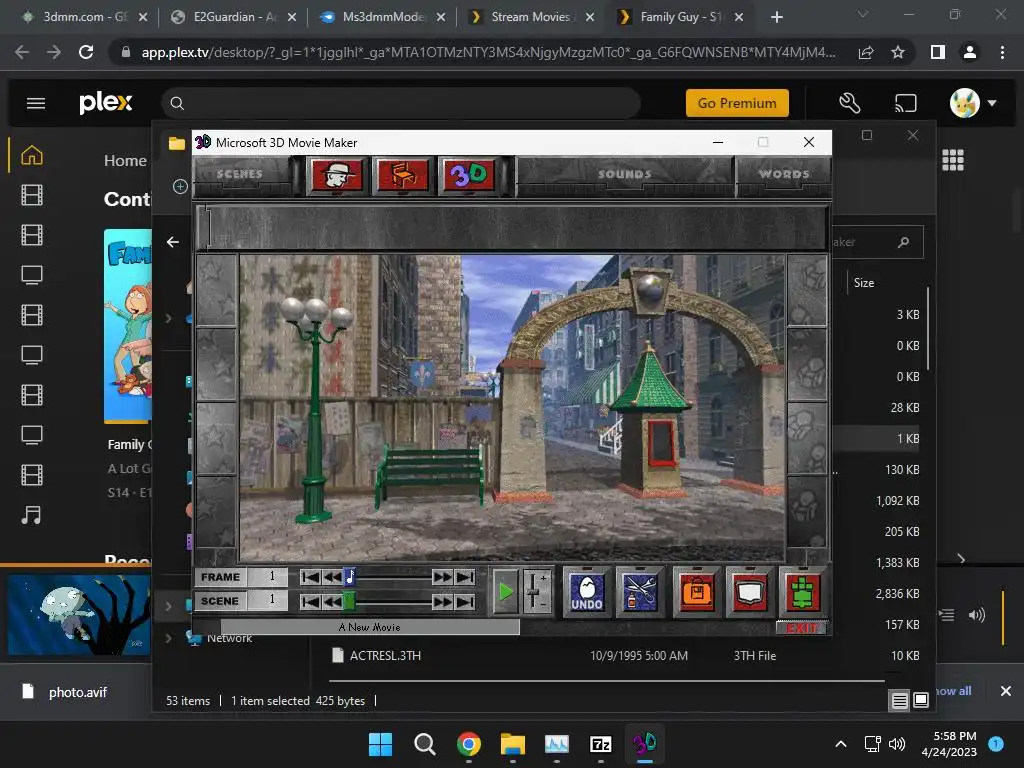Click the Chrome address bar URL
The width and height of the screenshot is (1024, 768).
pyautogui.click(x=488, y=52)
